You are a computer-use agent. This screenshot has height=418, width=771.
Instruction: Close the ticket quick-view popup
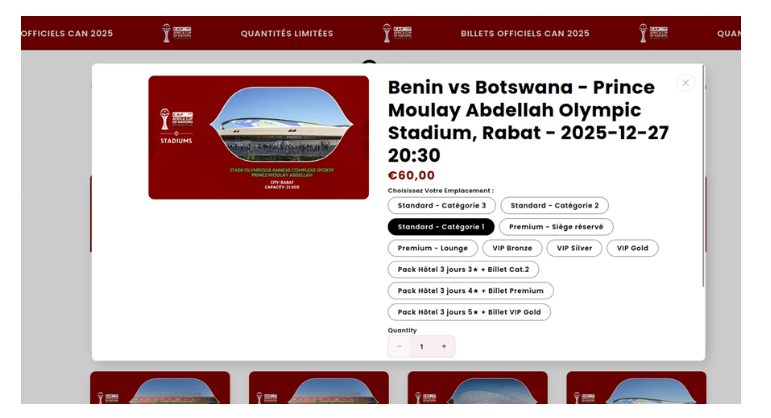(x=685, y=83)
